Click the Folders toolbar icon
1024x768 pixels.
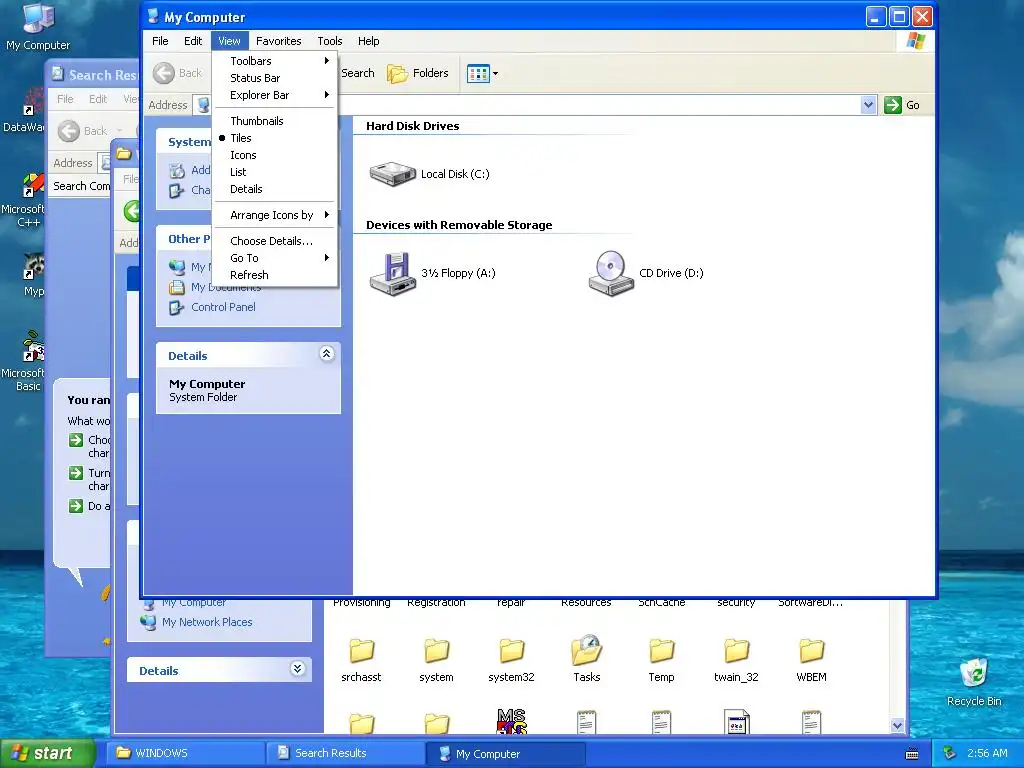pyautogui.click(x=397, y=74)
